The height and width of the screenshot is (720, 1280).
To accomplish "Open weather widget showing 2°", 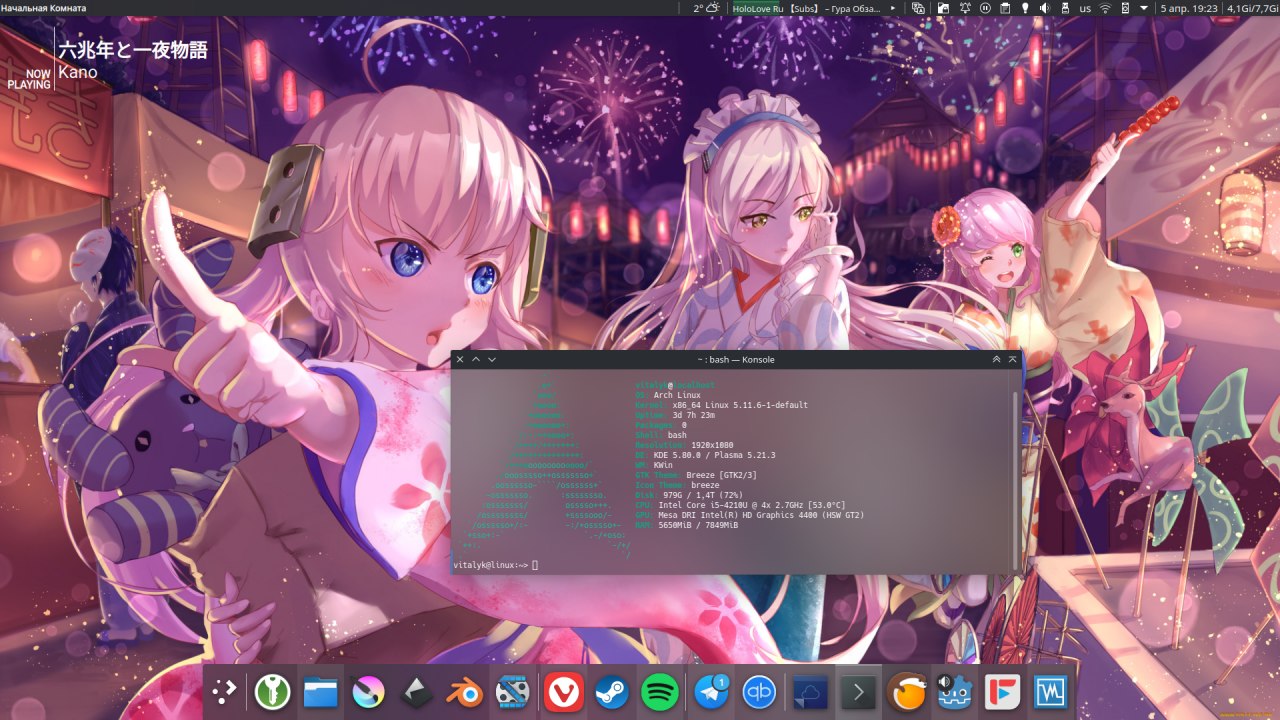I will click(x=707, y=8).
